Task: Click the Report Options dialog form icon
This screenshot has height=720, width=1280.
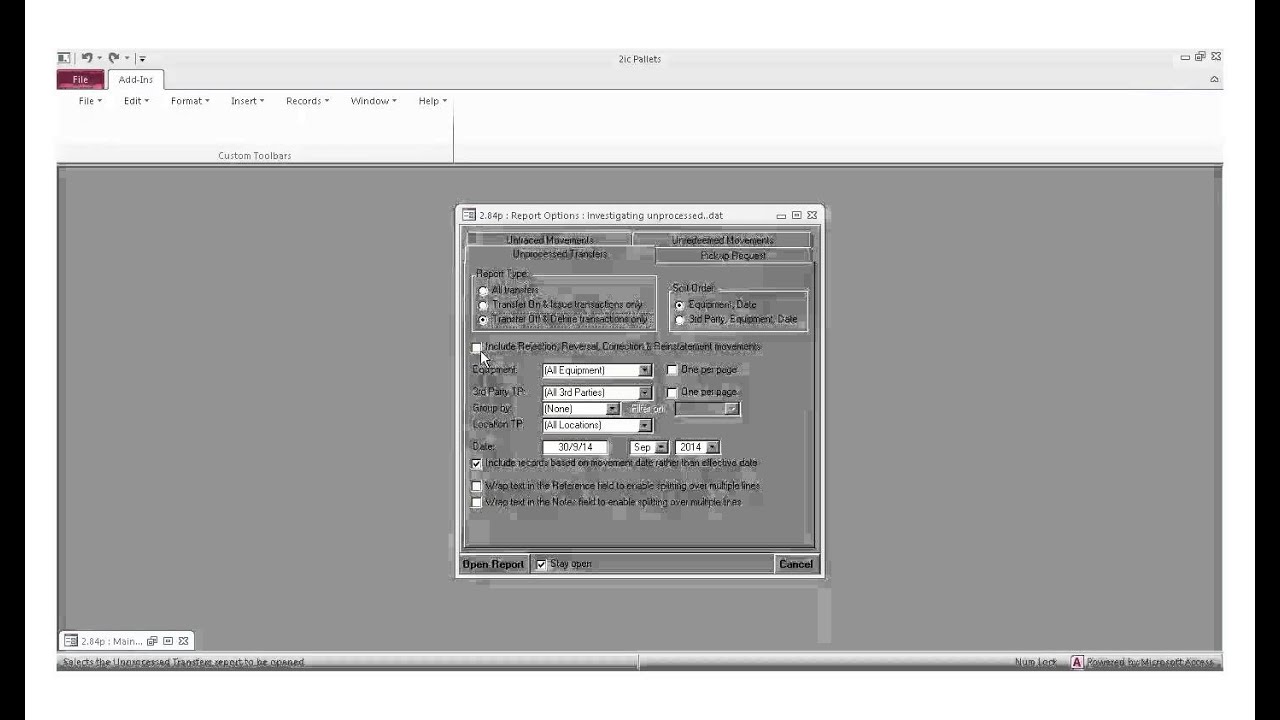Action: click(468, 215)
